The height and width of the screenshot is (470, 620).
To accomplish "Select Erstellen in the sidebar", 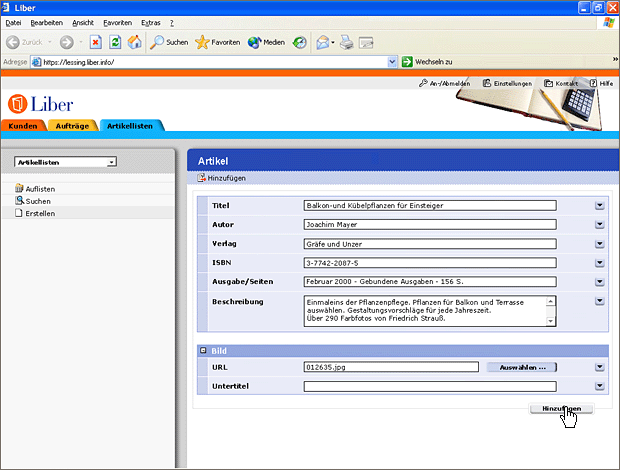I will [x=35, y=213].
